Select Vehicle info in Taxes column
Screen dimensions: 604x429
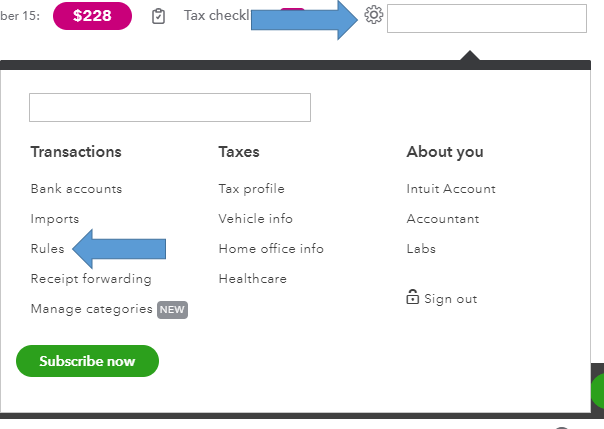[x=255, y=219]
